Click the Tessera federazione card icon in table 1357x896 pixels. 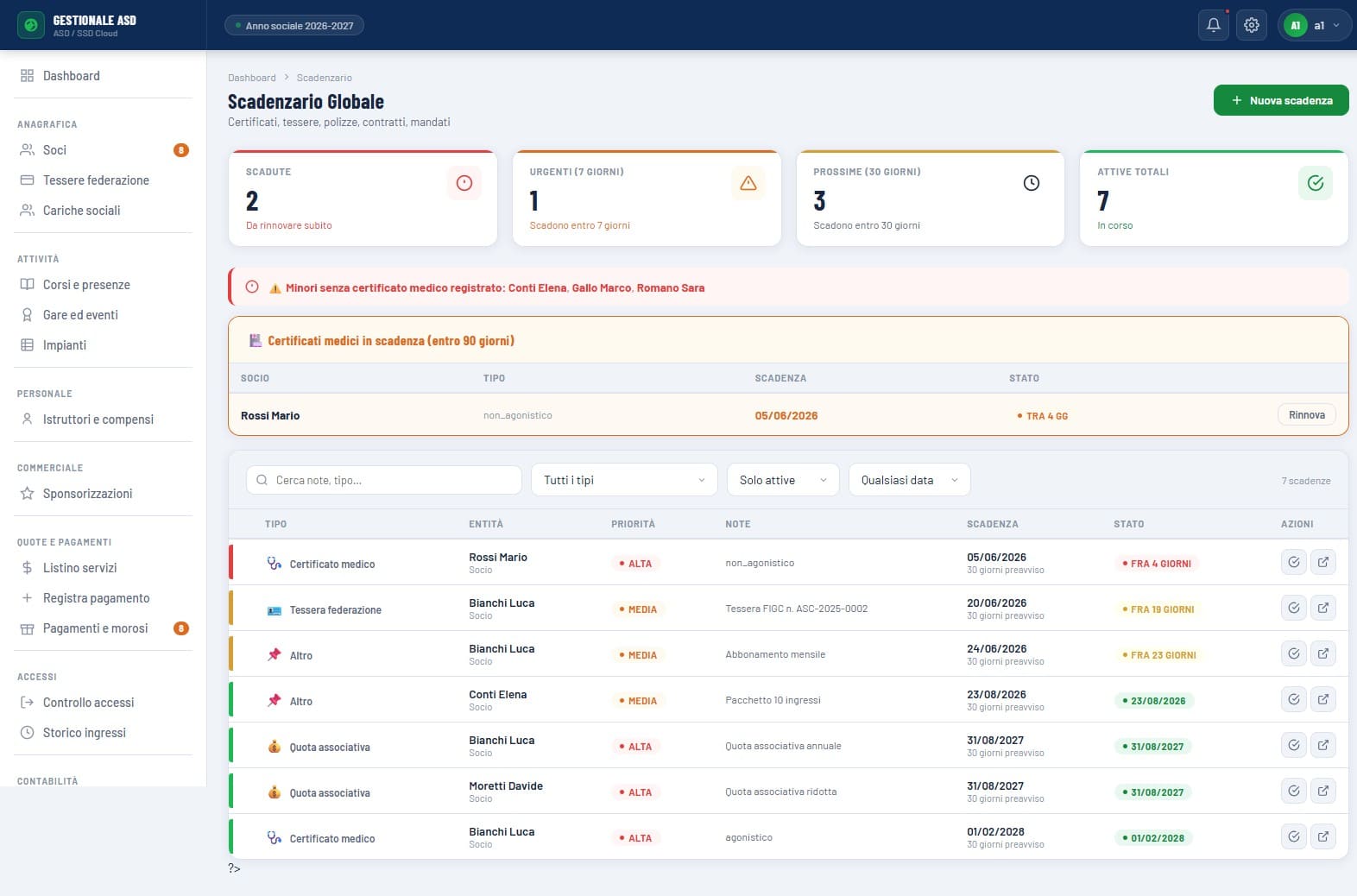[x=275, y=610]
